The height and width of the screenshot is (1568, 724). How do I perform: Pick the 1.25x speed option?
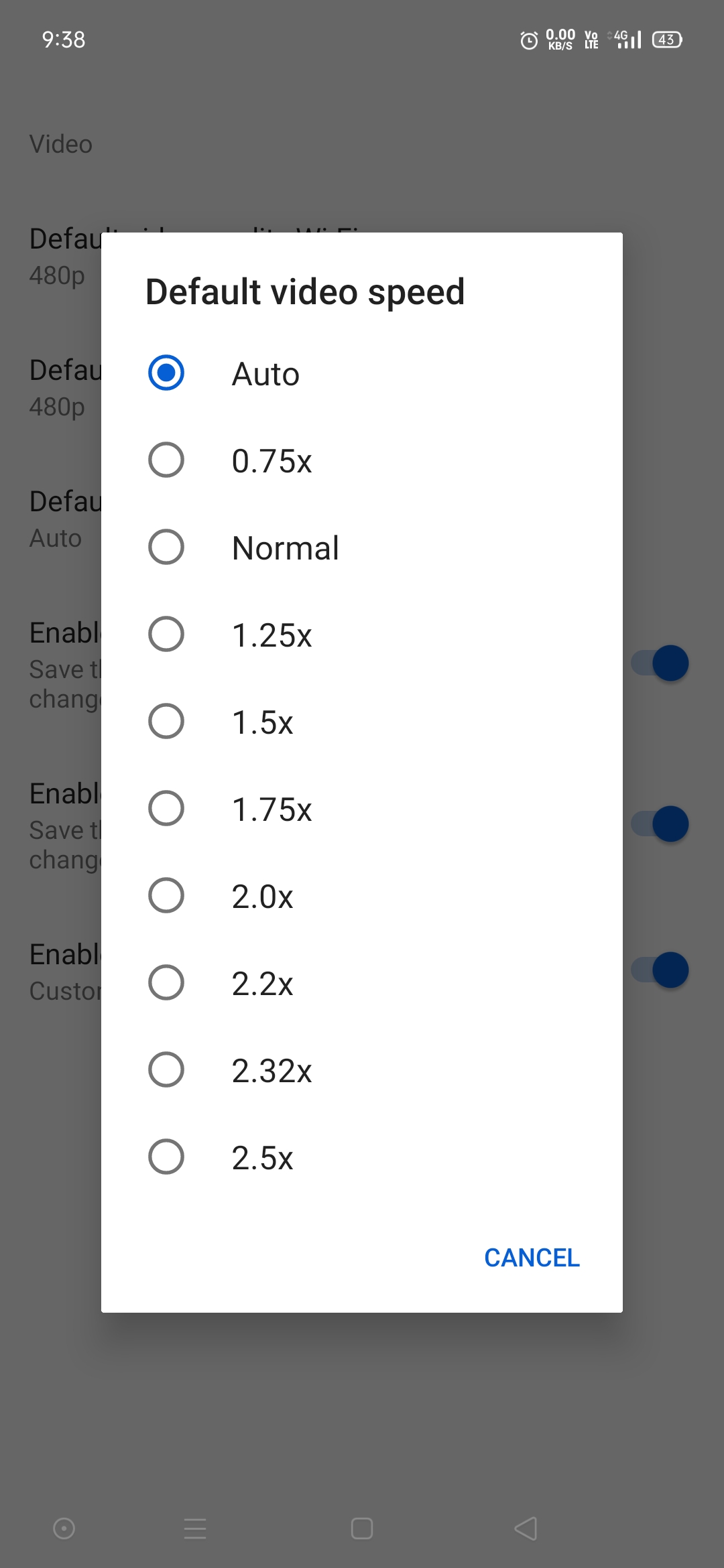pos(166,635)
